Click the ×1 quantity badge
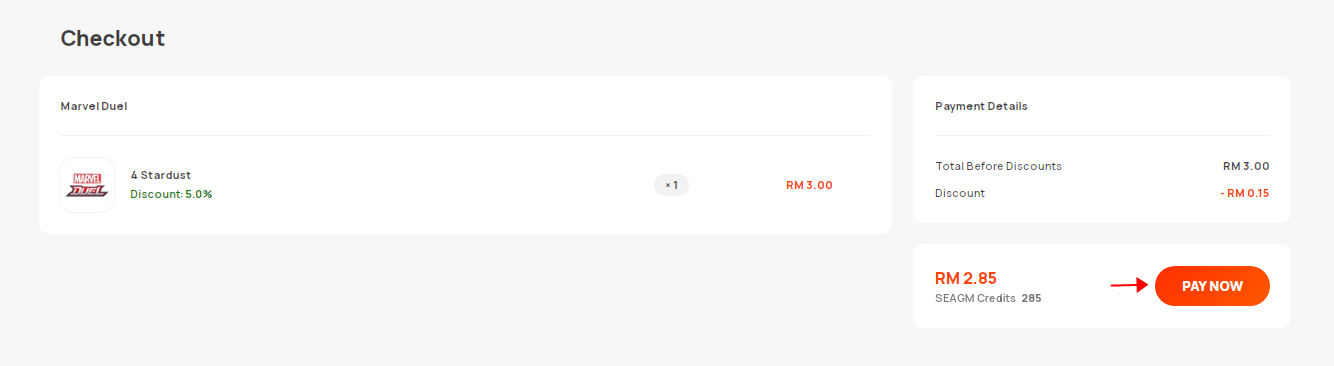 (x=671, y=185)
